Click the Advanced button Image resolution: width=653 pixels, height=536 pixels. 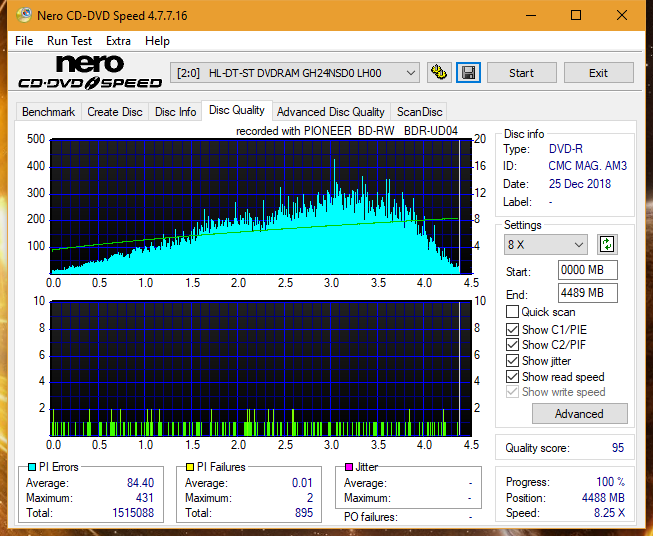click(x=579, y=414)
